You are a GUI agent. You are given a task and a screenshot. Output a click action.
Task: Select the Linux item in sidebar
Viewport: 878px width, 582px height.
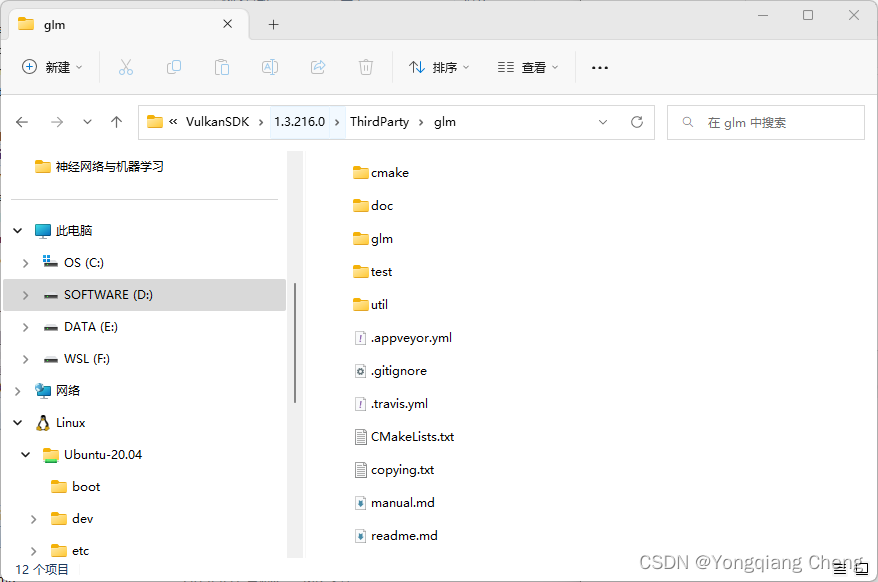point(60,423)
